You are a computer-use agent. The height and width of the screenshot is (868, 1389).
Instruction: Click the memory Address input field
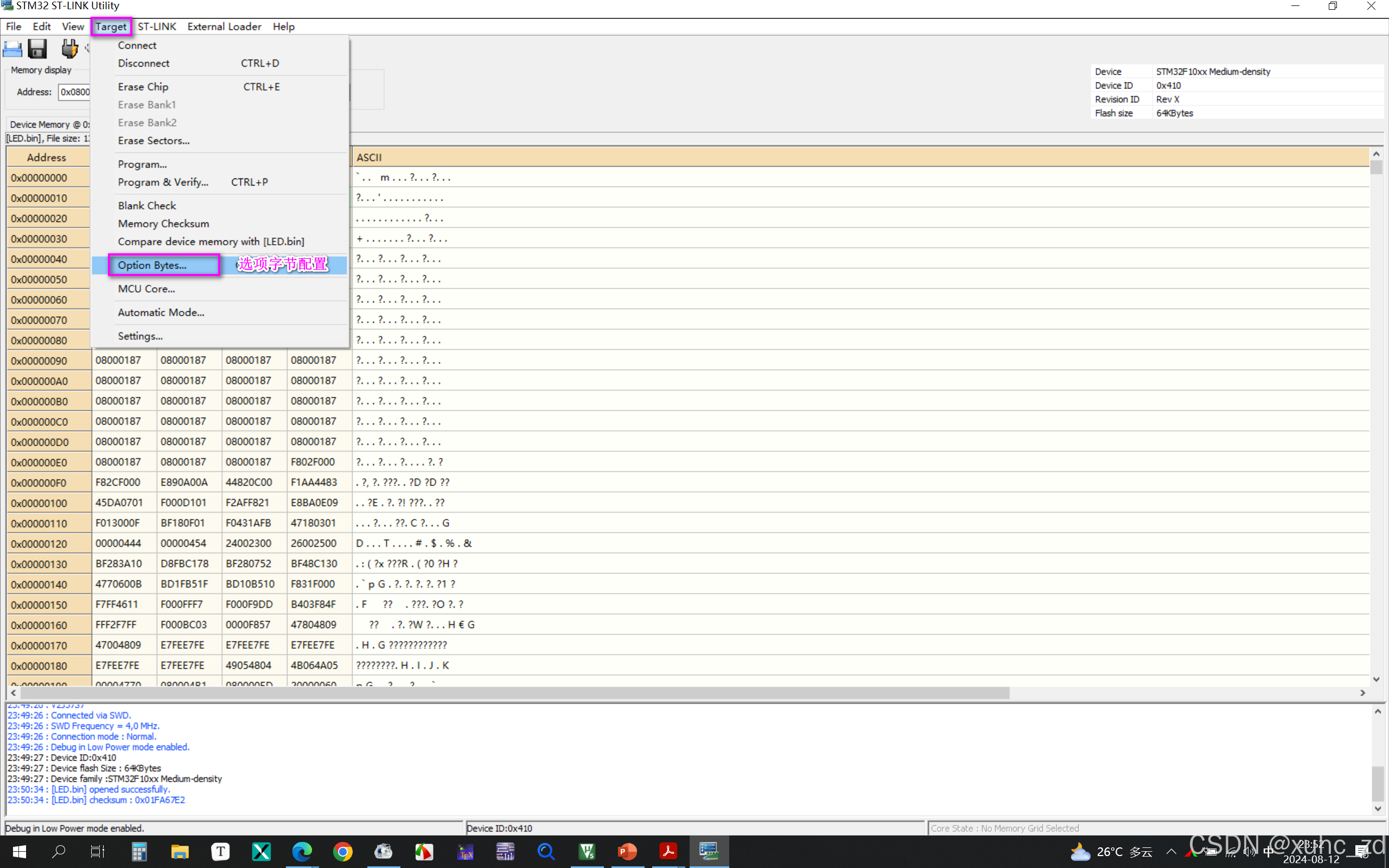75,92
